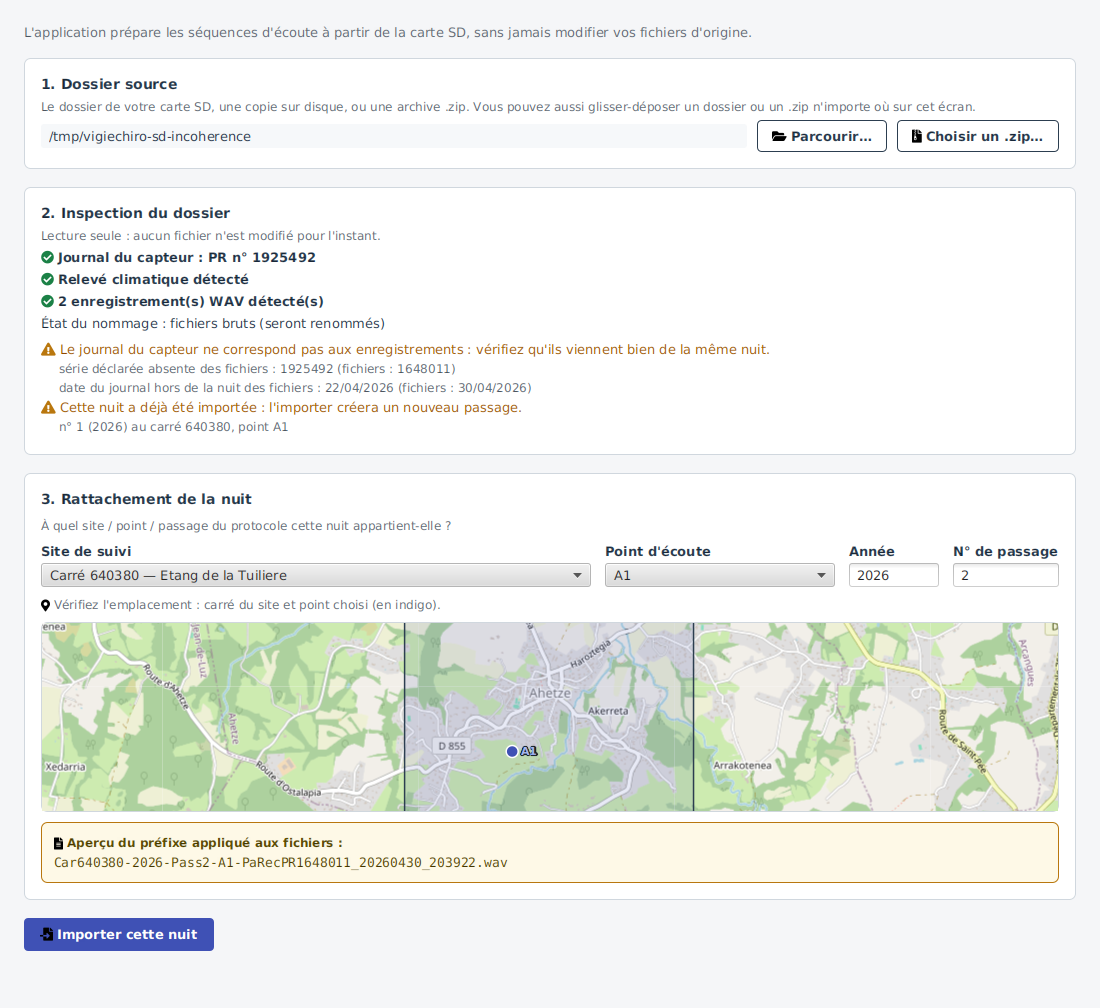Click the file name preview Car640380-2026-Pass2-A1 text

281,863
